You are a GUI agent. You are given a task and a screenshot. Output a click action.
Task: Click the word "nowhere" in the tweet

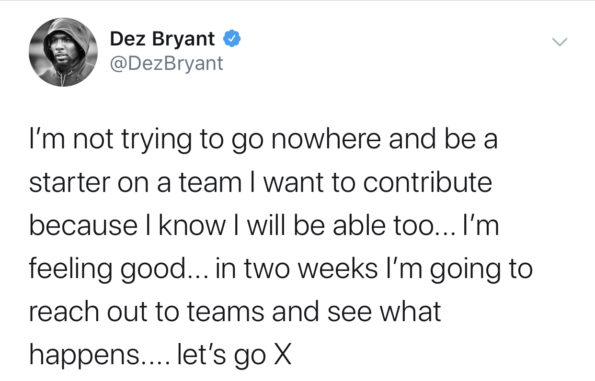click(x=326, y=139)
